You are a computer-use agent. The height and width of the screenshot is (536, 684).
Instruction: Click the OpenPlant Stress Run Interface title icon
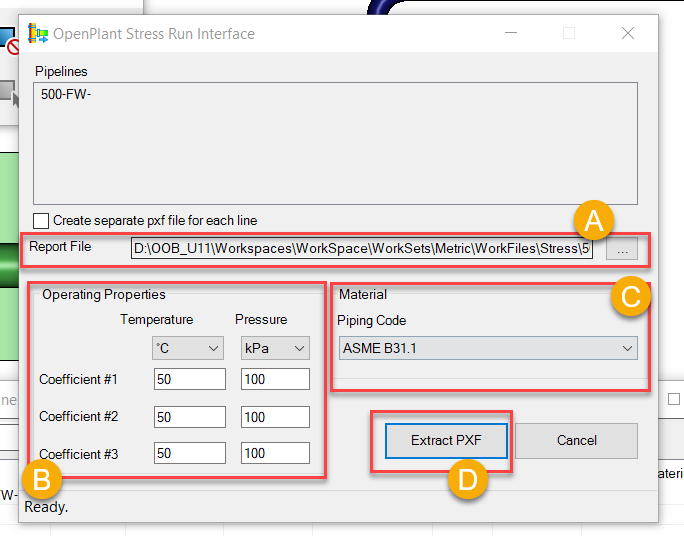38,34
